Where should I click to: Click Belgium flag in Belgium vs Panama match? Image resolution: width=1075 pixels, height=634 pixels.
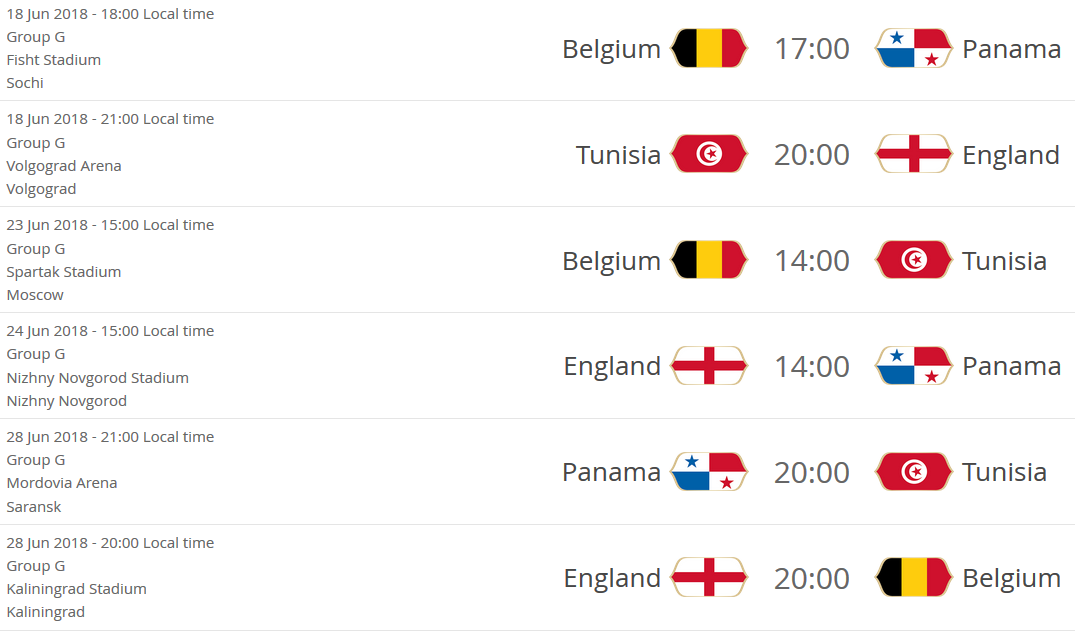709,48
